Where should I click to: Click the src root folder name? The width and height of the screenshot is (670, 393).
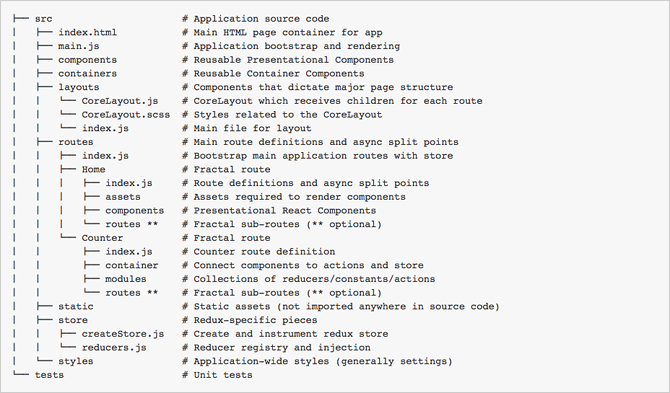tap(44, 19)
